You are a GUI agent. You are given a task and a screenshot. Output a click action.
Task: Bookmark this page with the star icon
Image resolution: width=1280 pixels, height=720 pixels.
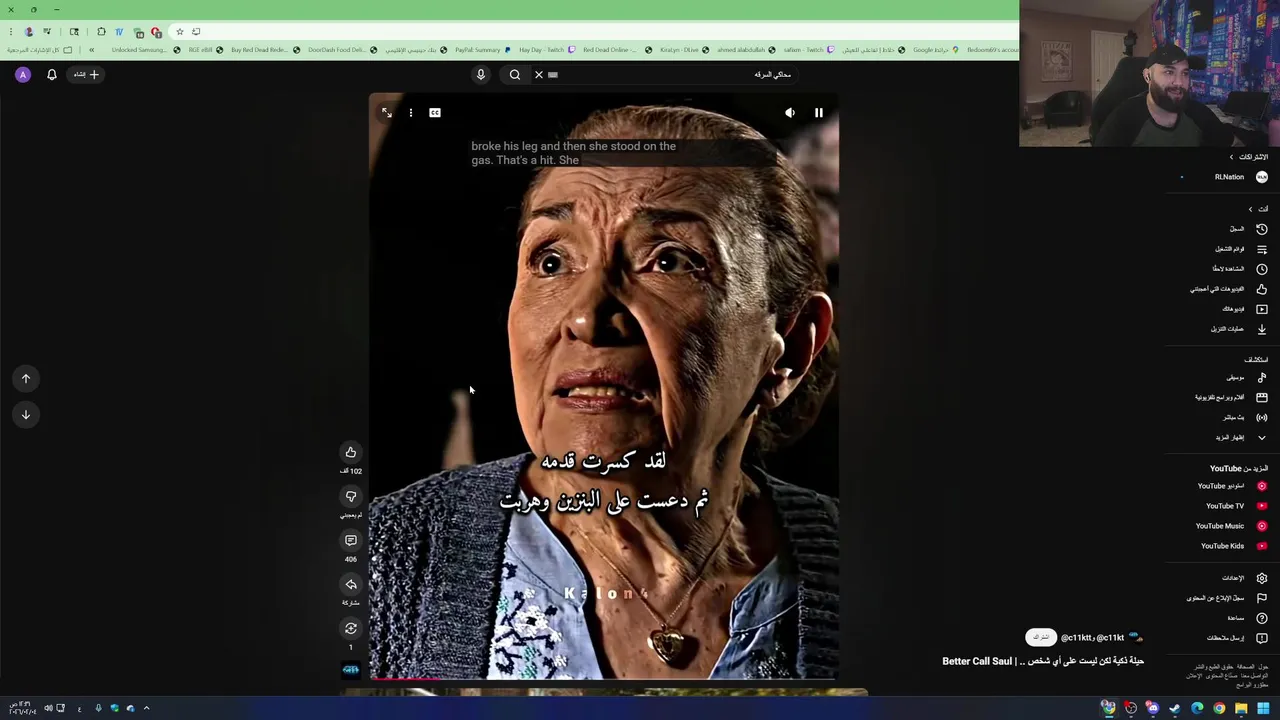pos(180,32)
